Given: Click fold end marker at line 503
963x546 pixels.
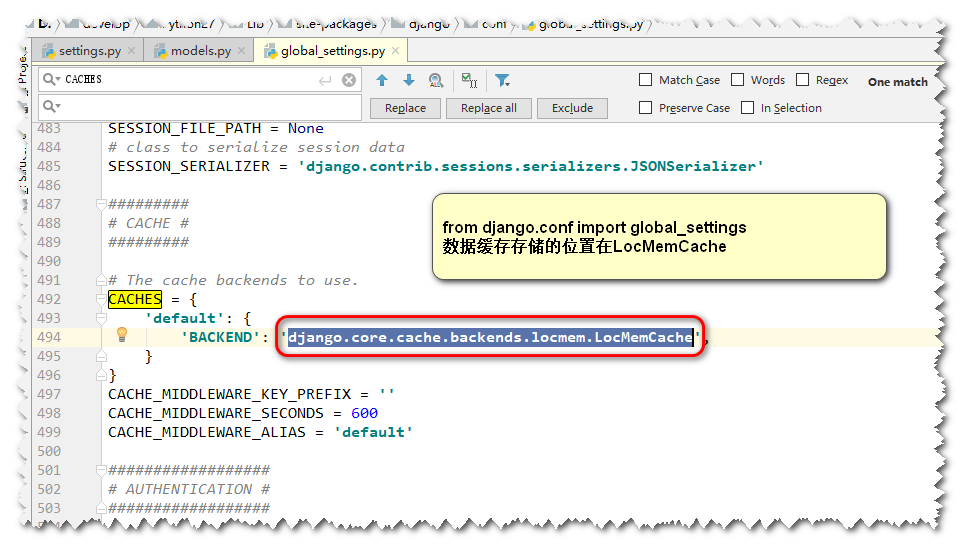Looking at the screenshot, I should click(101, 509).
